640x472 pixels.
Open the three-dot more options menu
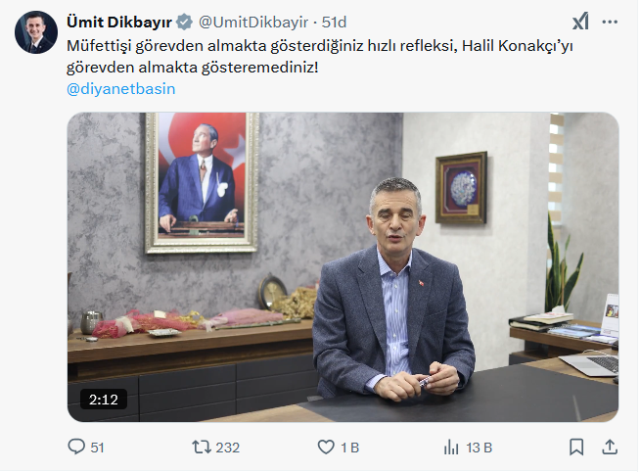click(610, 22)
